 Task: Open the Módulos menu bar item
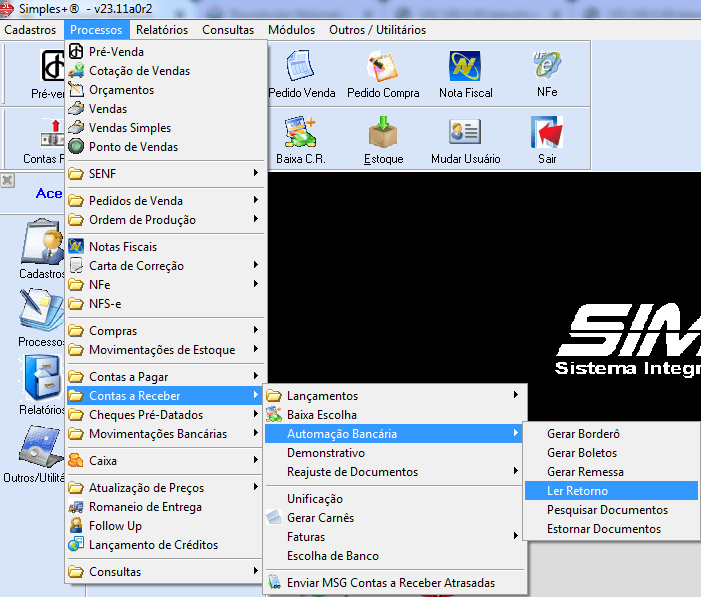(x=291, y=30)
